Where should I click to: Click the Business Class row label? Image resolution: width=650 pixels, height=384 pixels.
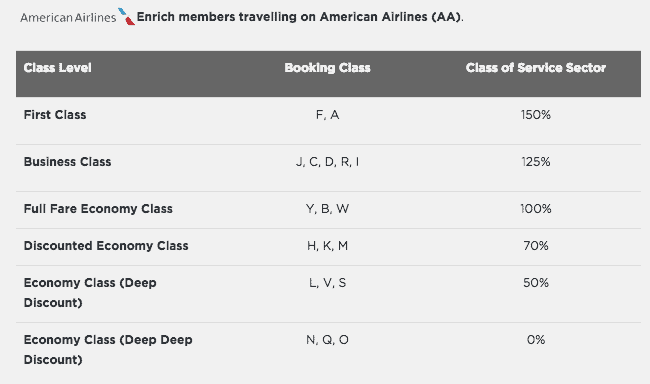(67, 162)
